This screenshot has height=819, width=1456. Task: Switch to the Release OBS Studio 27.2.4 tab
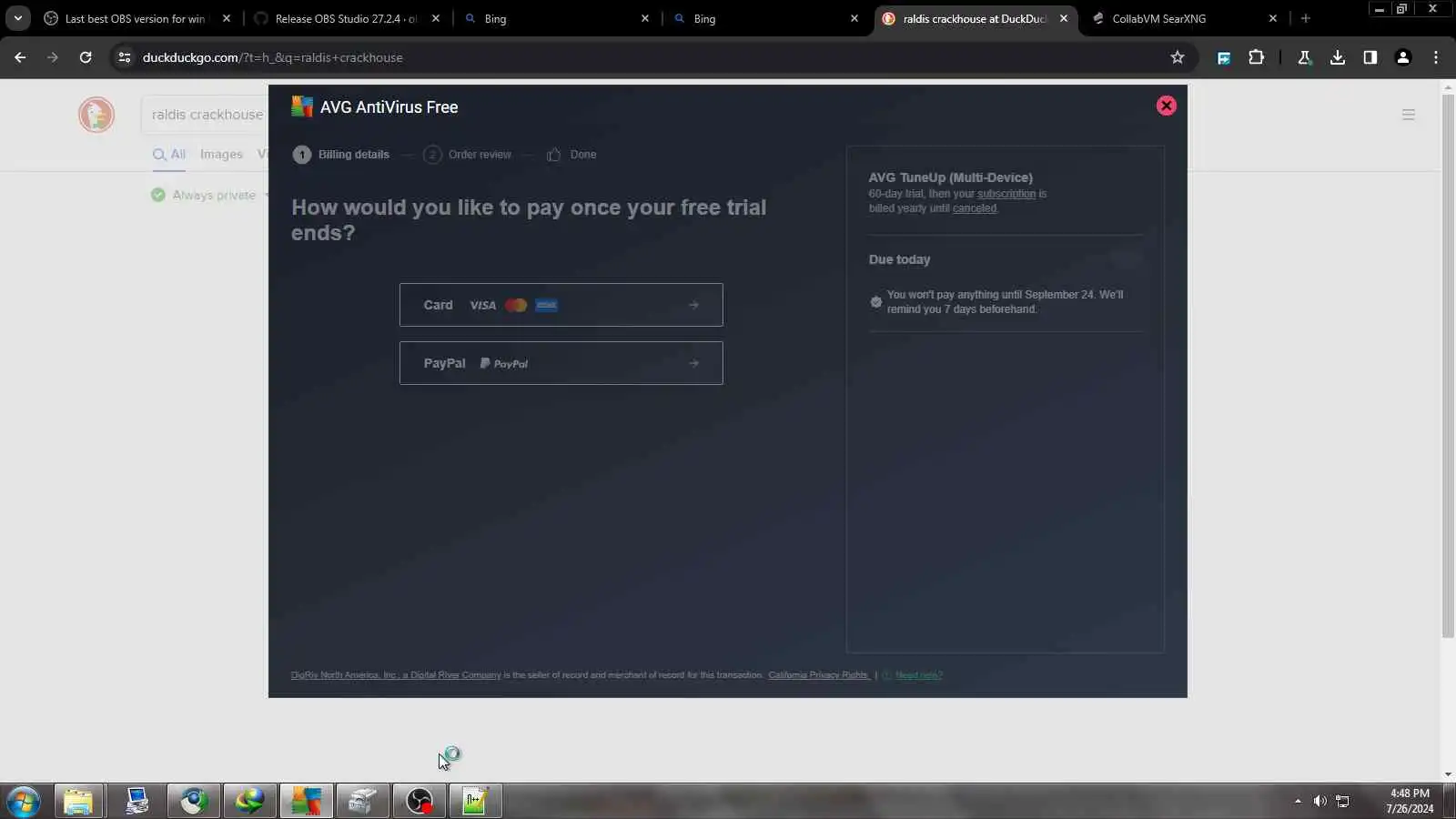pyautogui.click(x=346, y=18)
